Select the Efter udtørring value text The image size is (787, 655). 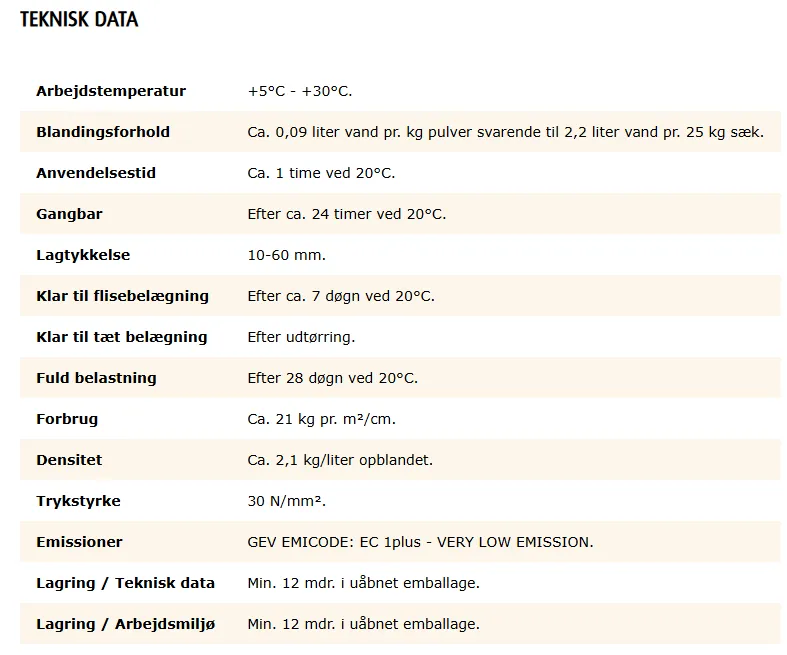tap(301, 337)
